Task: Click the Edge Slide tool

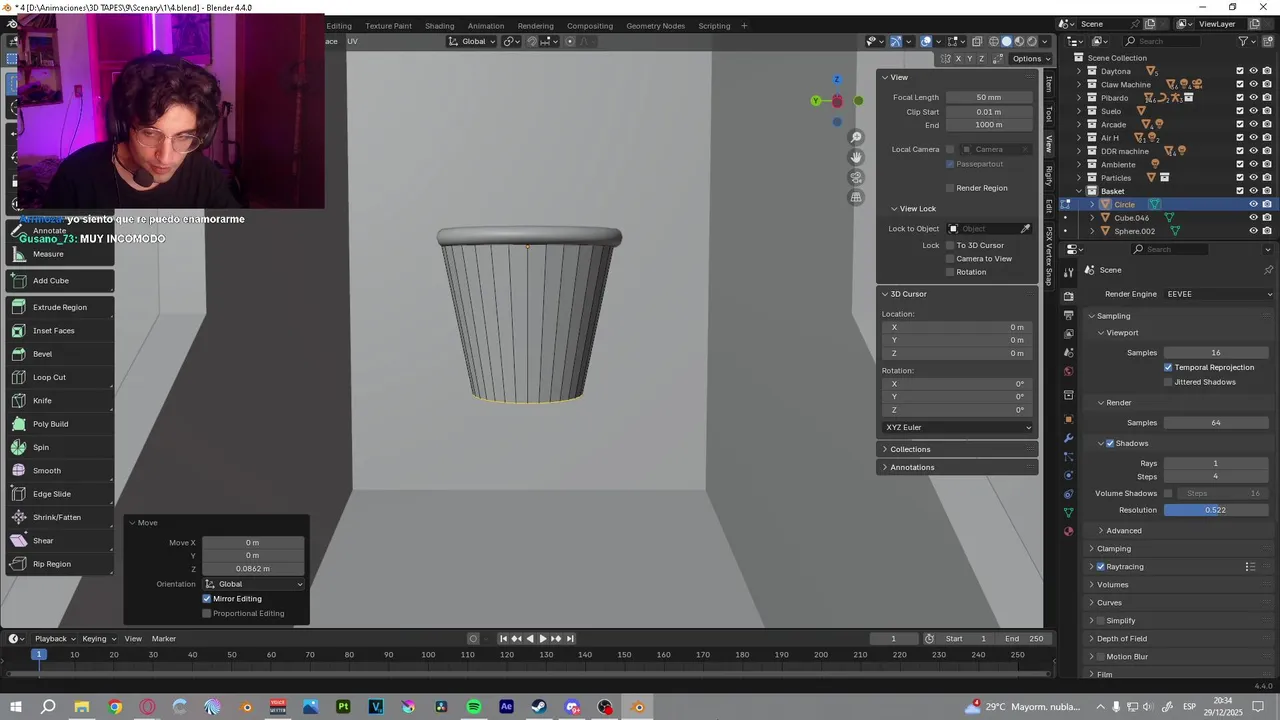Action: [51, 494]
